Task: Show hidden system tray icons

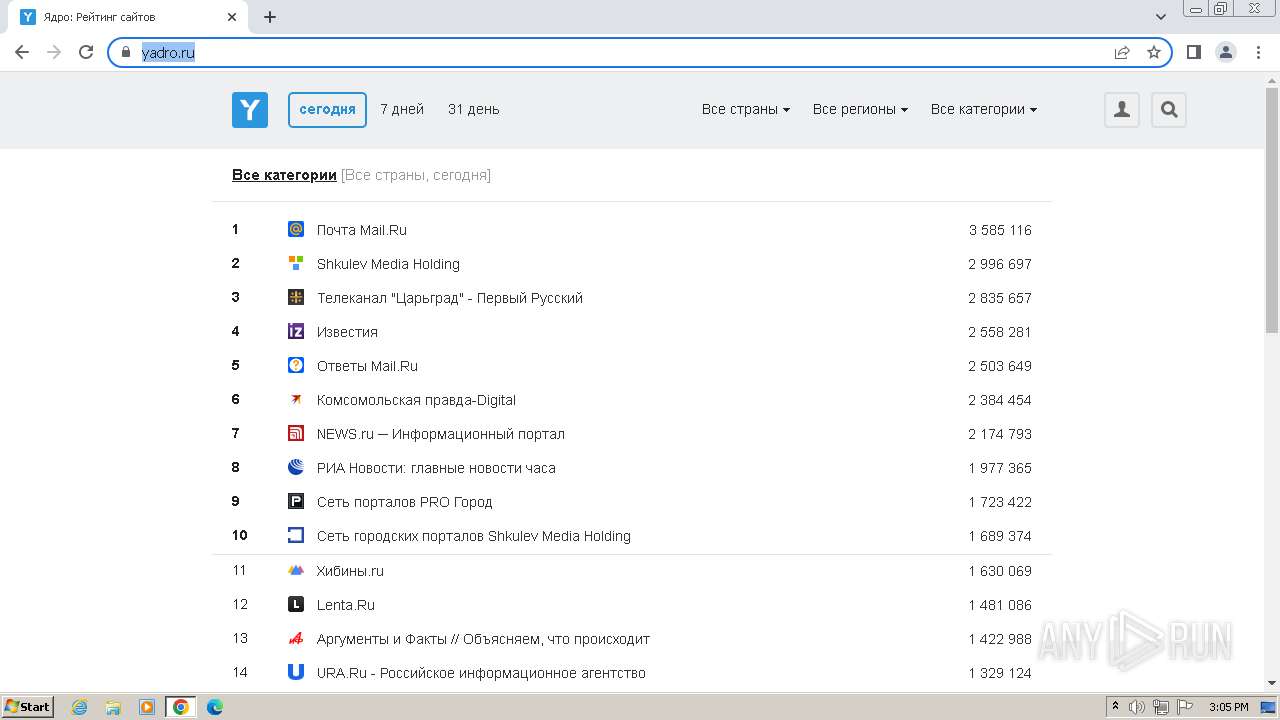Action: (x=1115, y=707)
